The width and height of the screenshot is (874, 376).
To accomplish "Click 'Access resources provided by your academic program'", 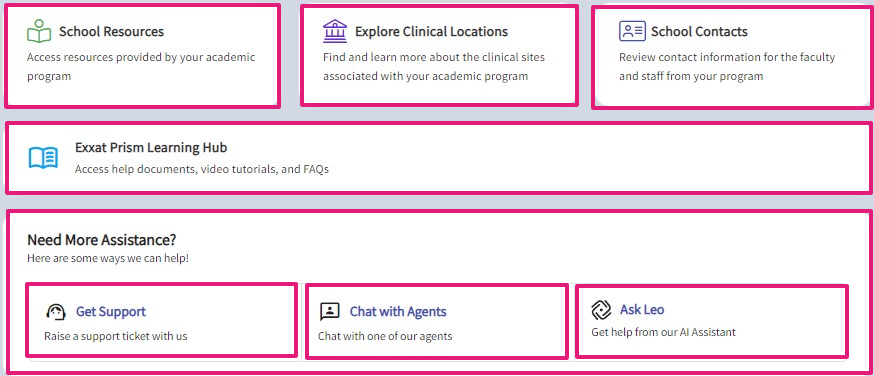I will click(141, 66).
